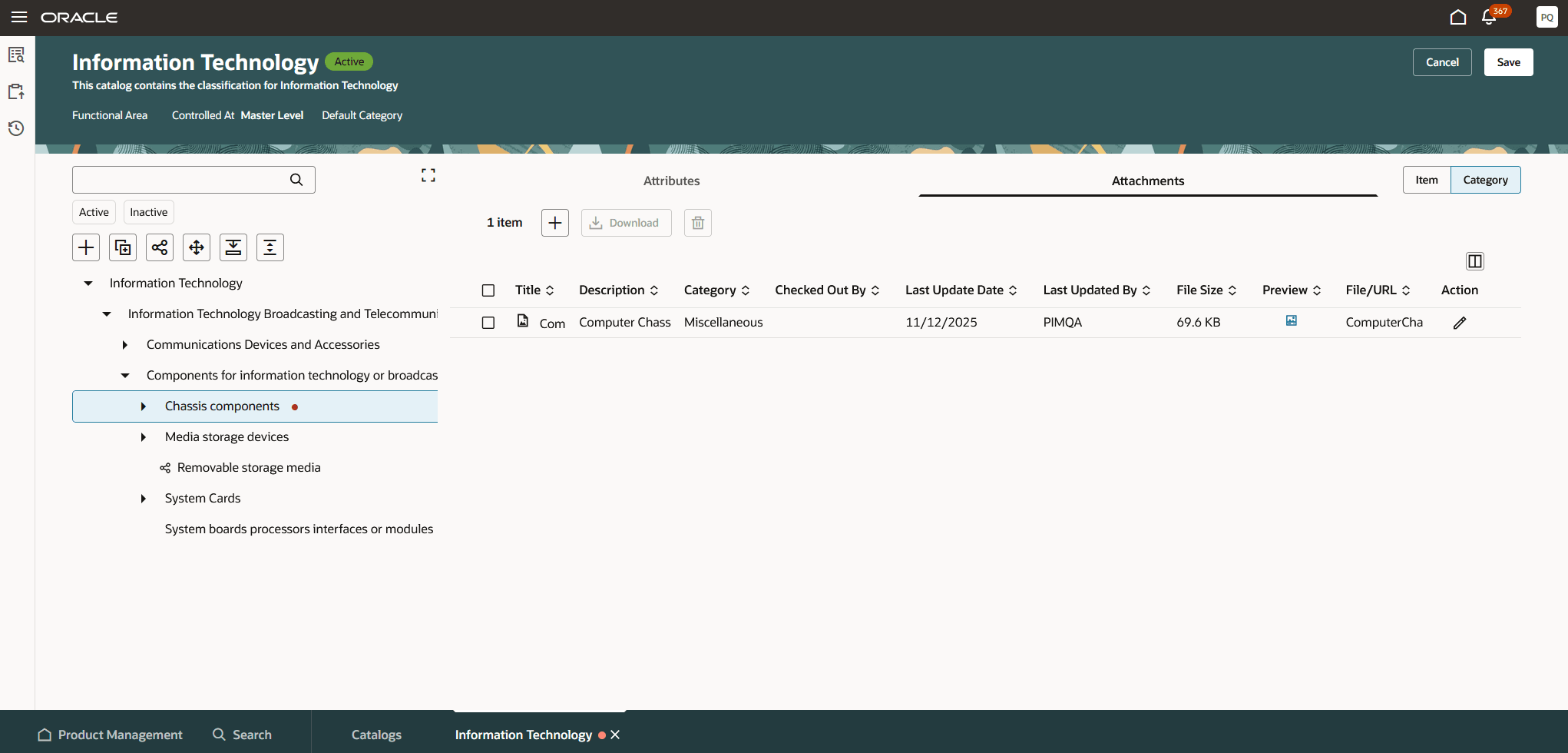The height and width of the screenshot is (753, 1568).
Task: Expand the Chassis components node
Action: click(144, 406)
